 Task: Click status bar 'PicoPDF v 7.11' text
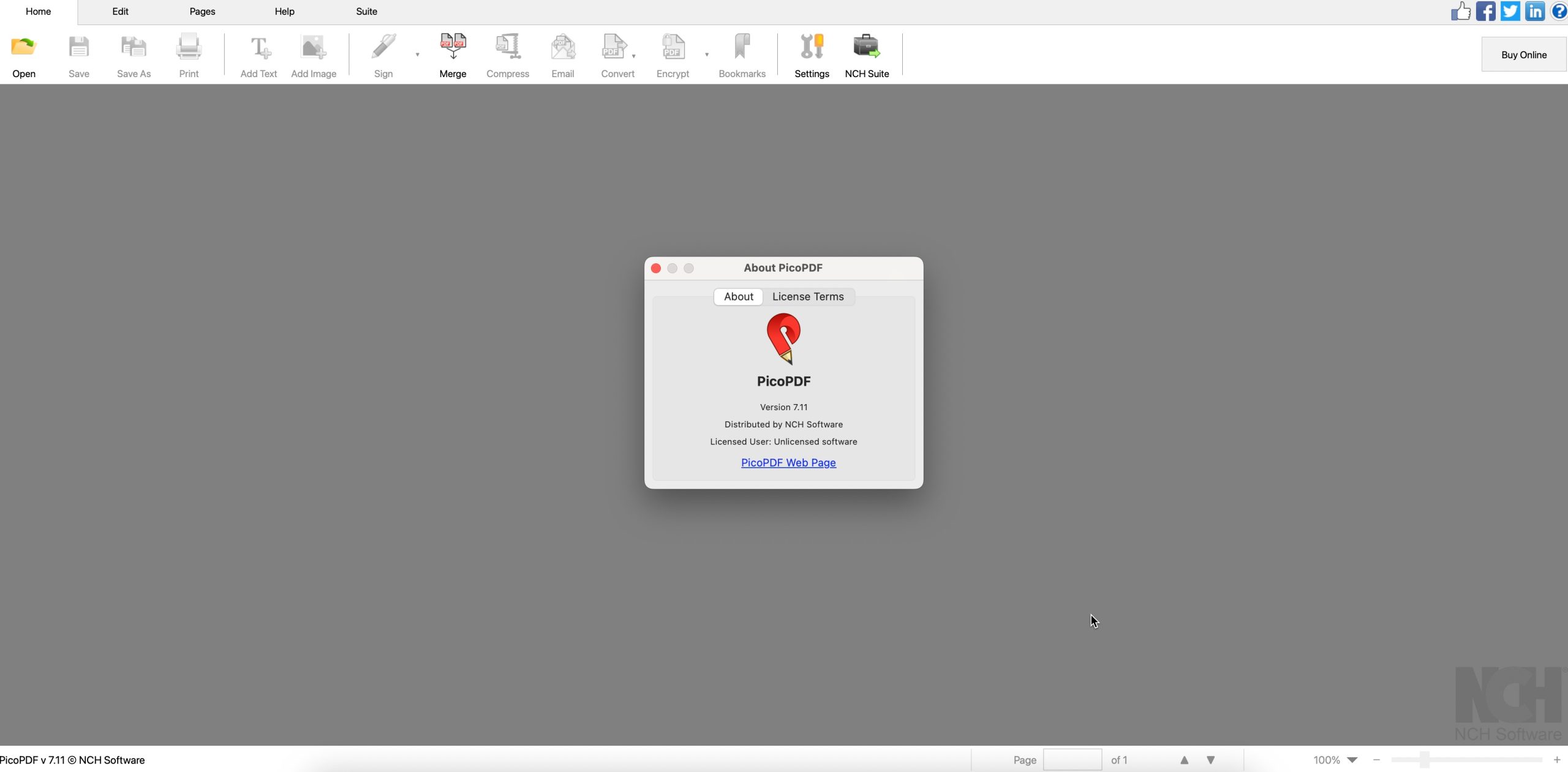(72, 760)
